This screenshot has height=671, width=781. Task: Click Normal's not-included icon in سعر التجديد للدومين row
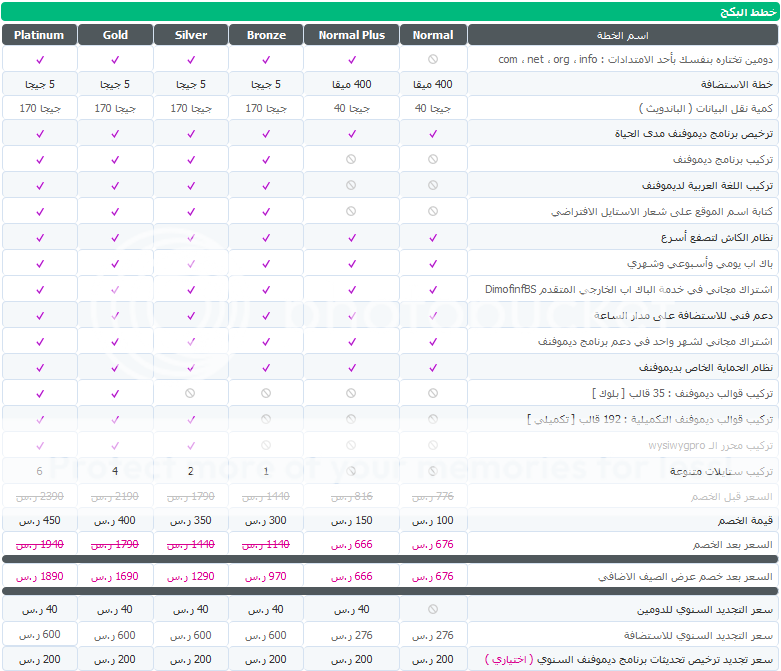point(433,609)
